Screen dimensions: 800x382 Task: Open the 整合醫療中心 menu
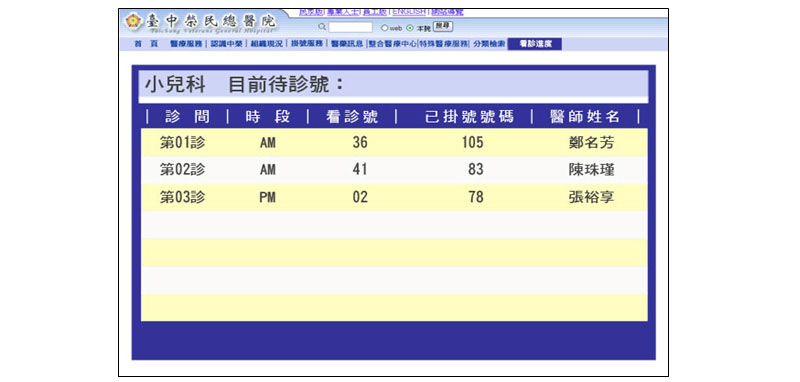393,44
